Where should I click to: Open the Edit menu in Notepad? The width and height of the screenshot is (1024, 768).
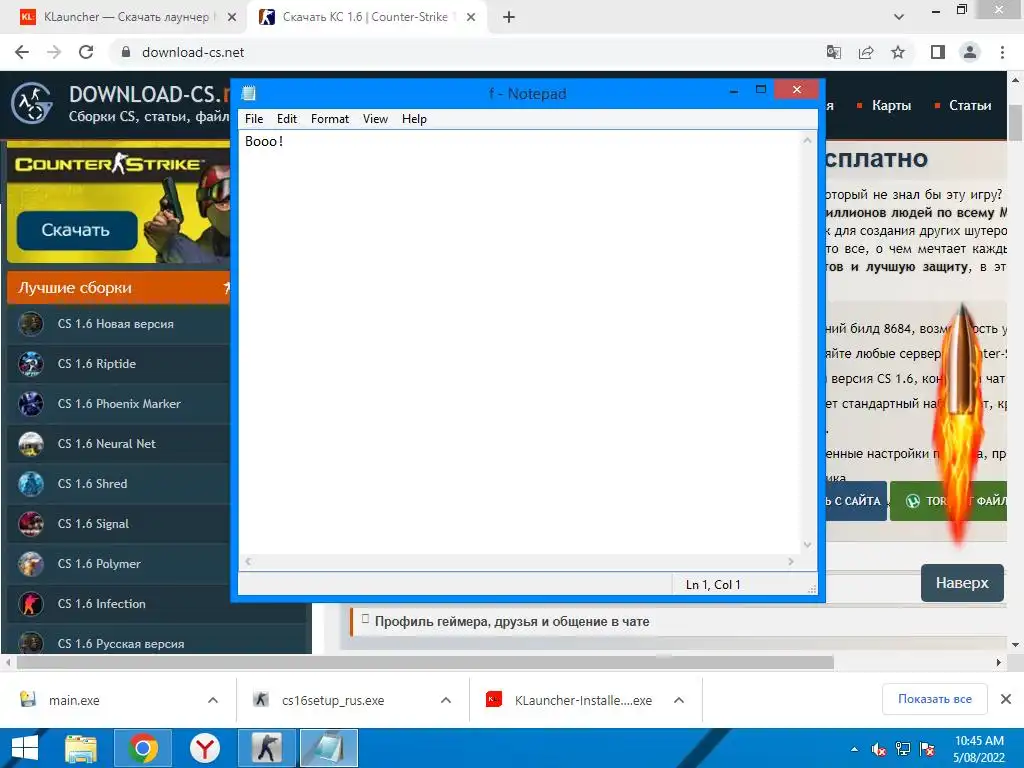tap(287, 119)
